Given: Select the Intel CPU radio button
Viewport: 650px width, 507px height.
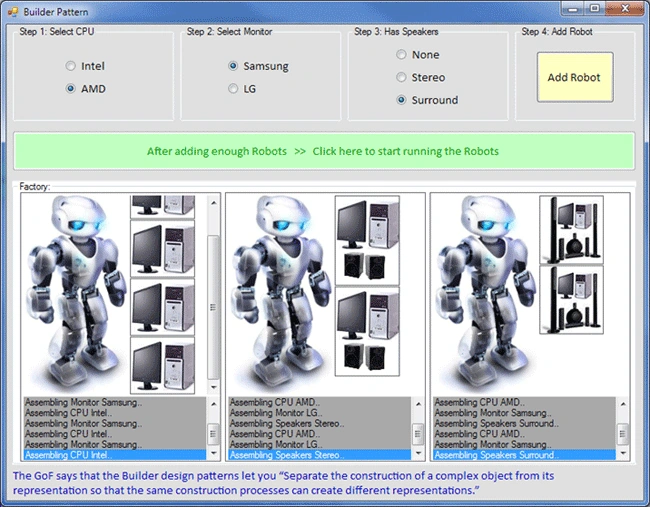Looking at the screenshot, I should click(x=85, y=66).
